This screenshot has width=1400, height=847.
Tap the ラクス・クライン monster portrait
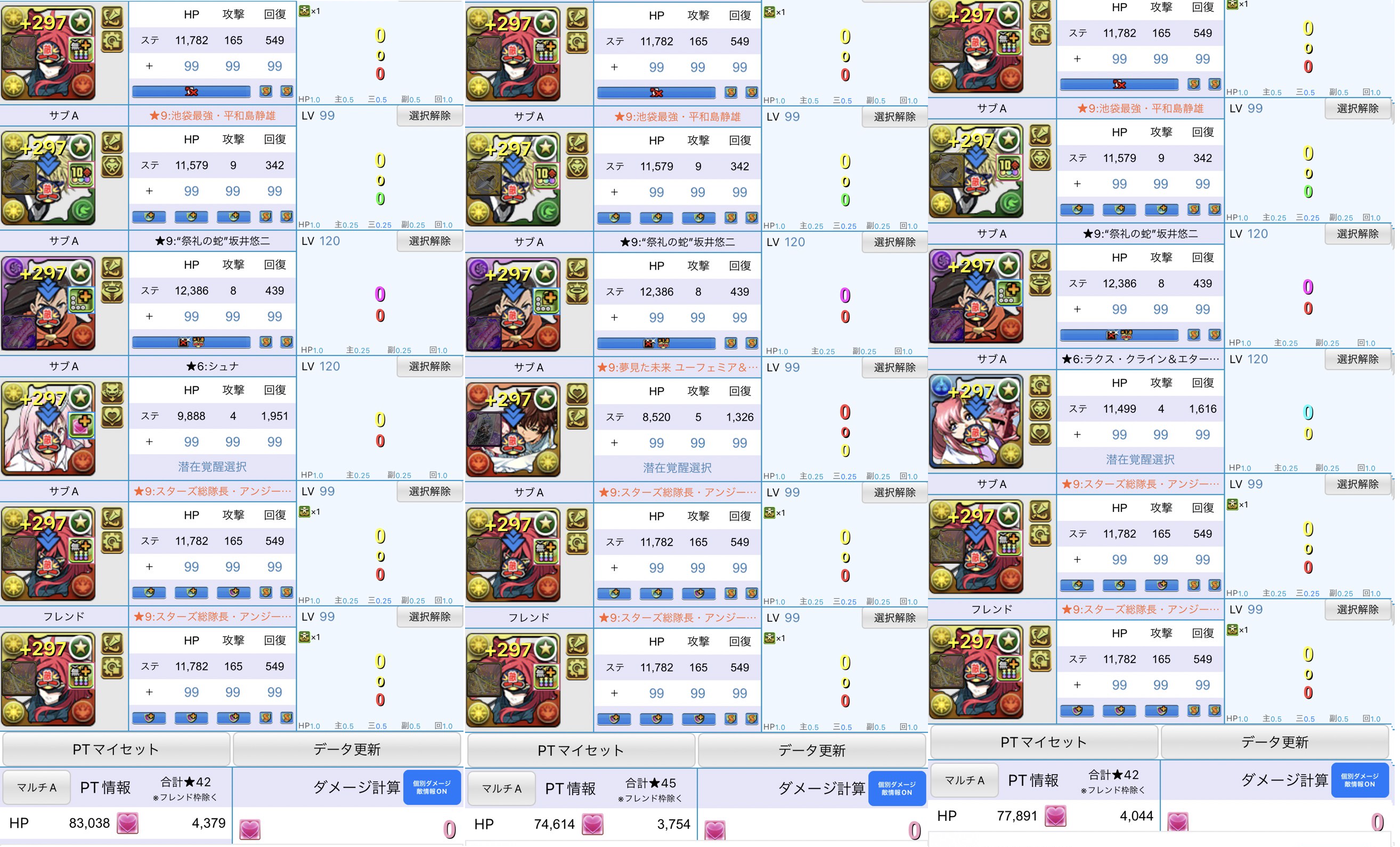pos(976,421)
